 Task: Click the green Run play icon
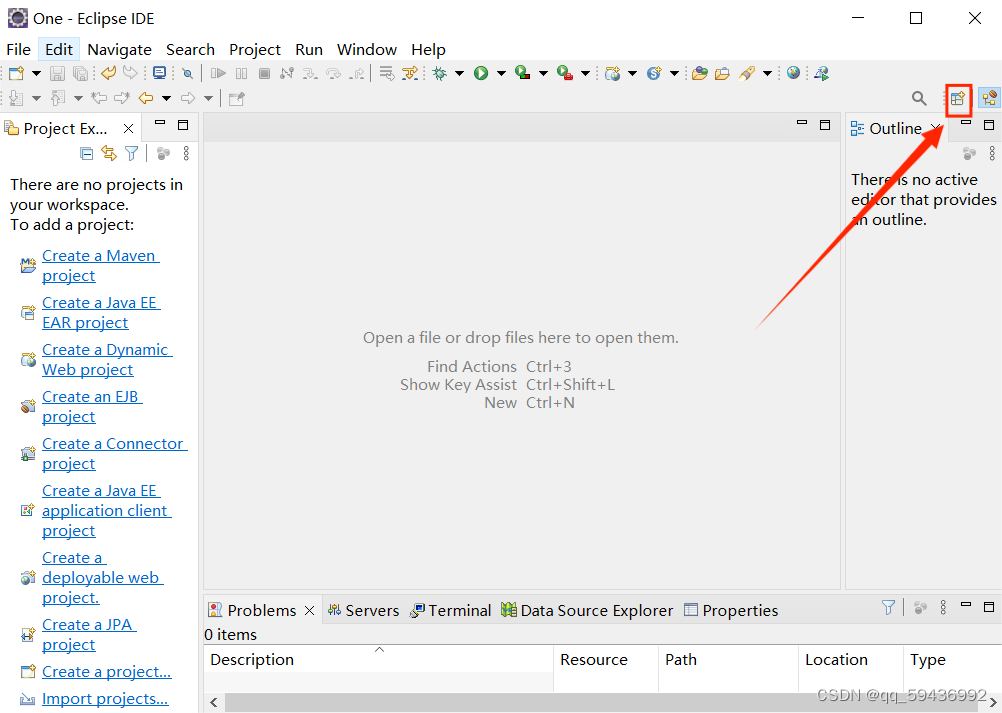pos(481,73)
